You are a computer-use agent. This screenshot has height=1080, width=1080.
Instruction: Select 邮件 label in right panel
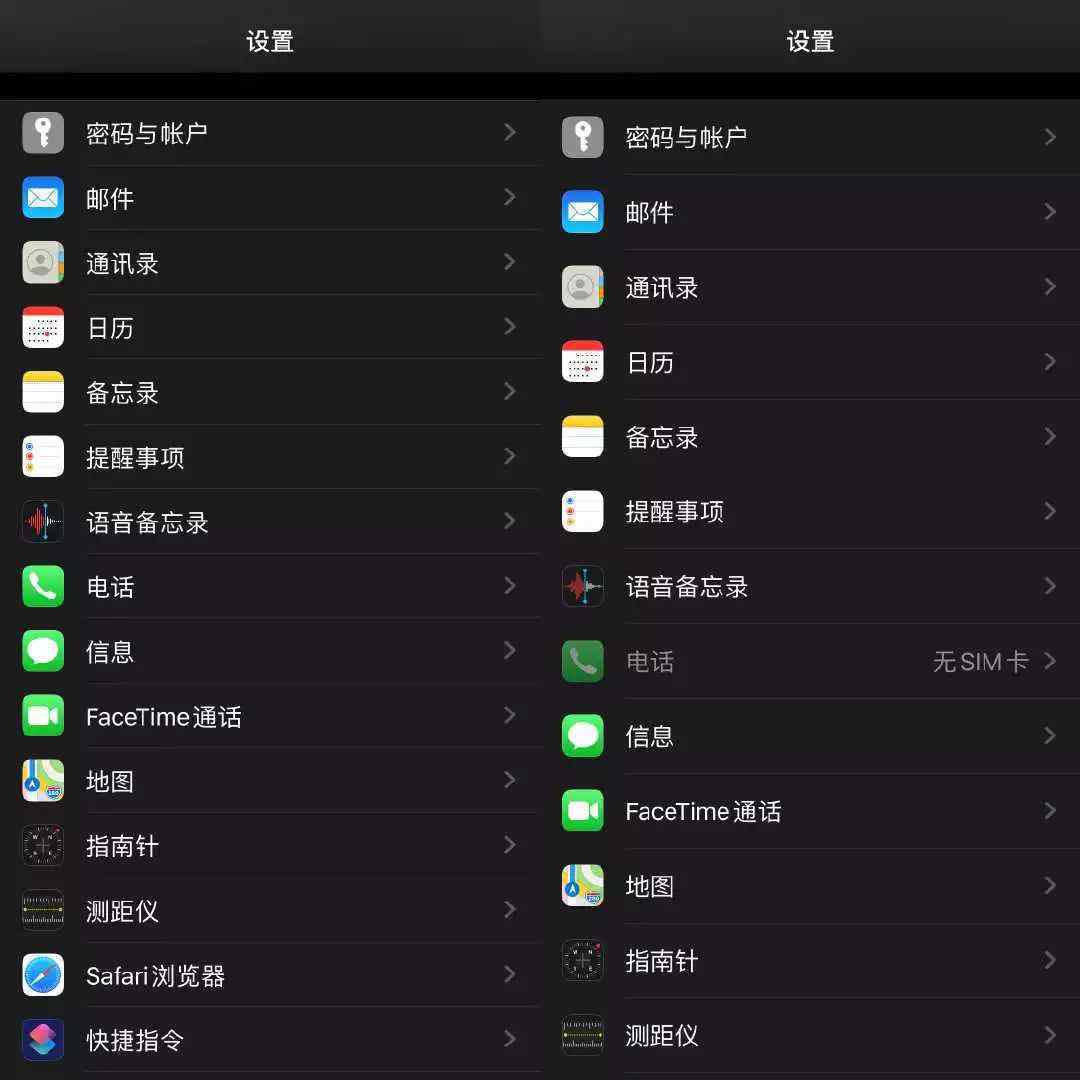tap(650, 212)
